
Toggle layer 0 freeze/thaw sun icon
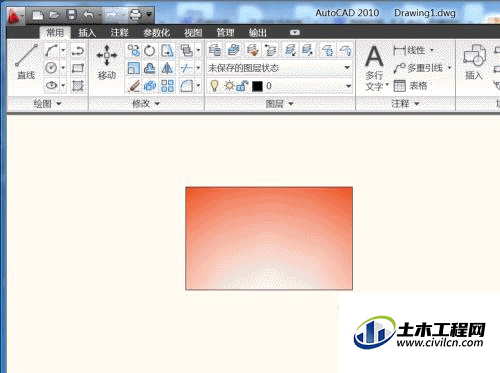click(229, 86)
